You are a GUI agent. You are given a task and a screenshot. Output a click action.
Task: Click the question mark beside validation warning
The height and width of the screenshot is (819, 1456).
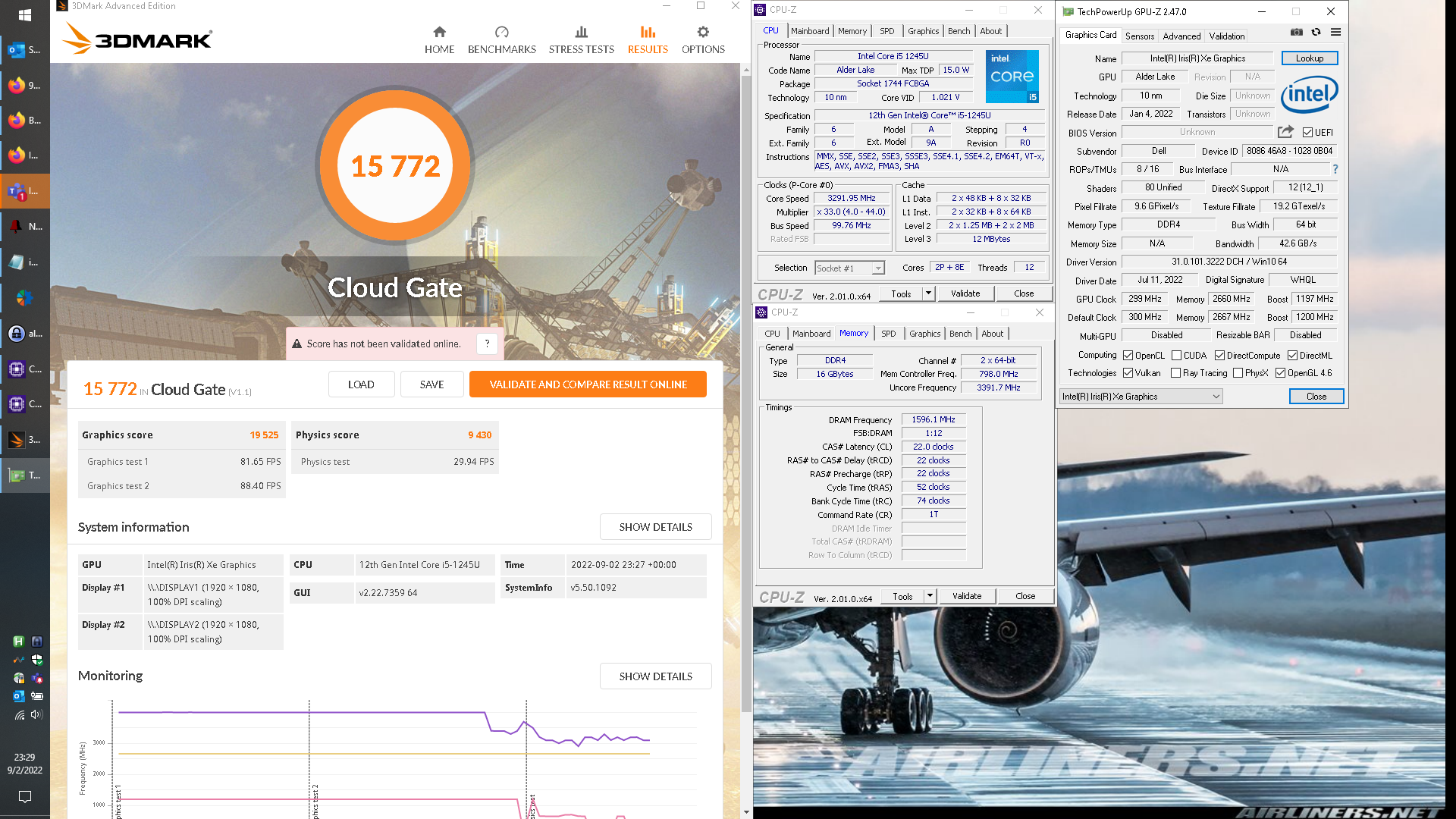tap(487, 344)
